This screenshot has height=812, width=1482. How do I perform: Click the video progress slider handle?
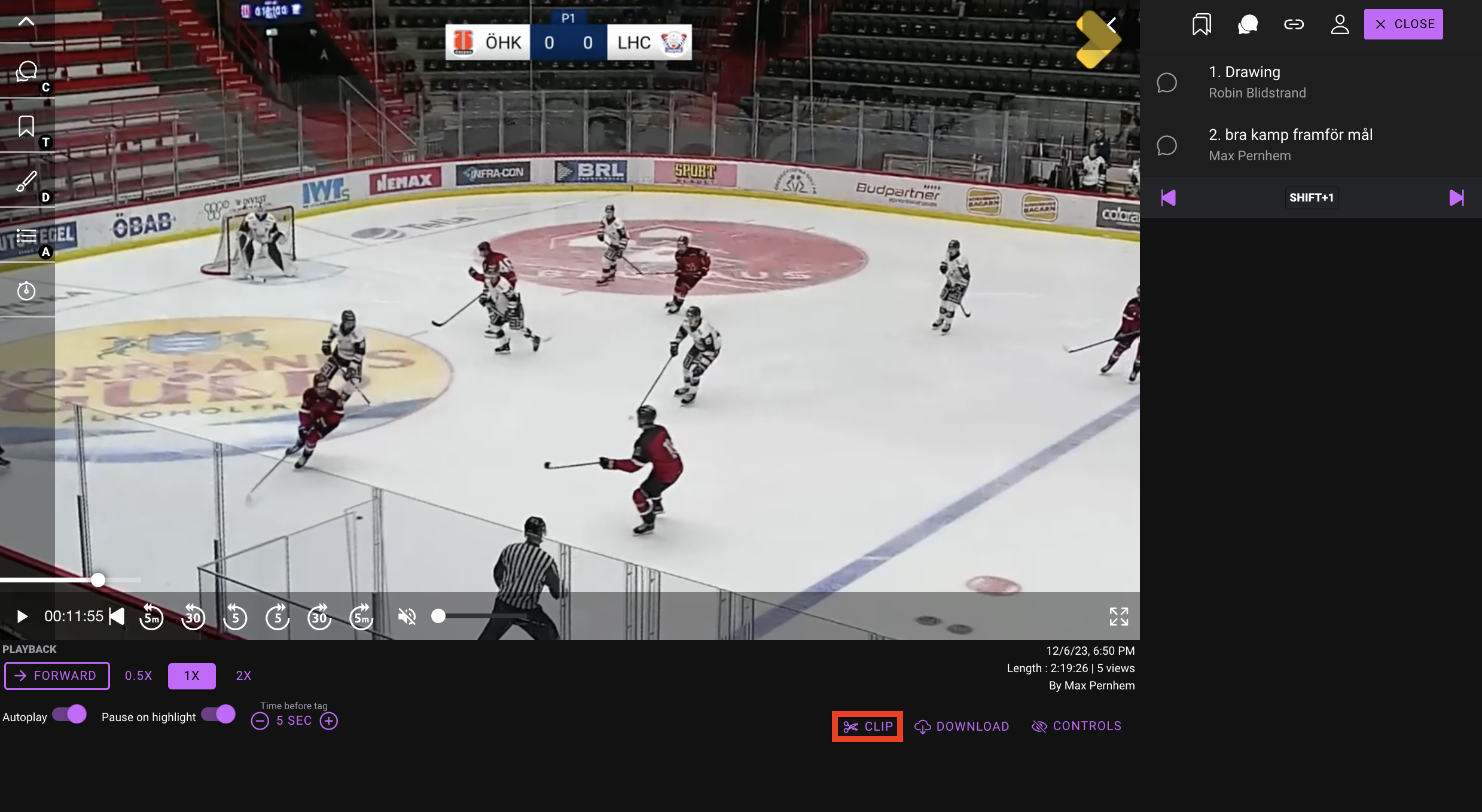(98, 580)
